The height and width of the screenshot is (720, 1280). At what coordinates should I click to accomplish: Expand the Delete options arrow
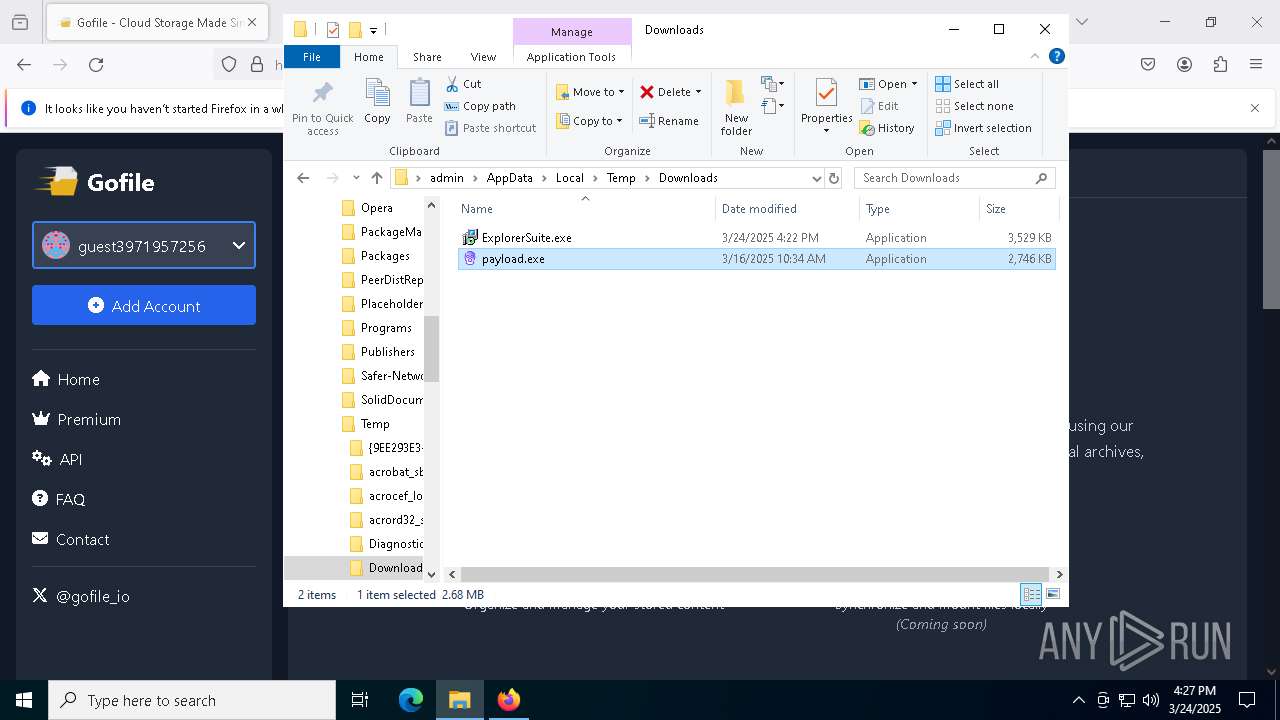[698, 92]
